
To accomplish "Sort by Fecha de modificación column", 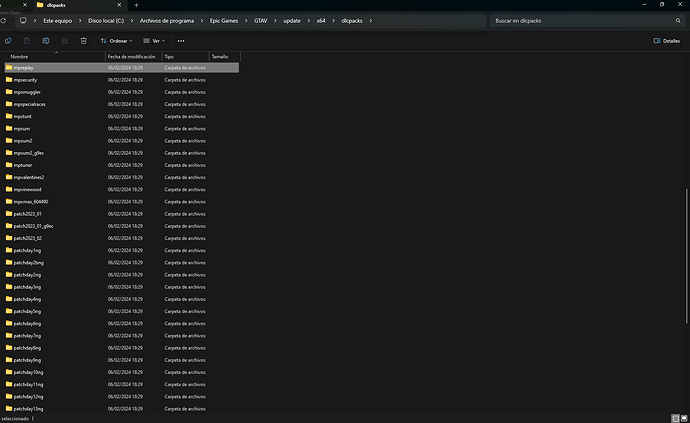I will coord(132,57).
